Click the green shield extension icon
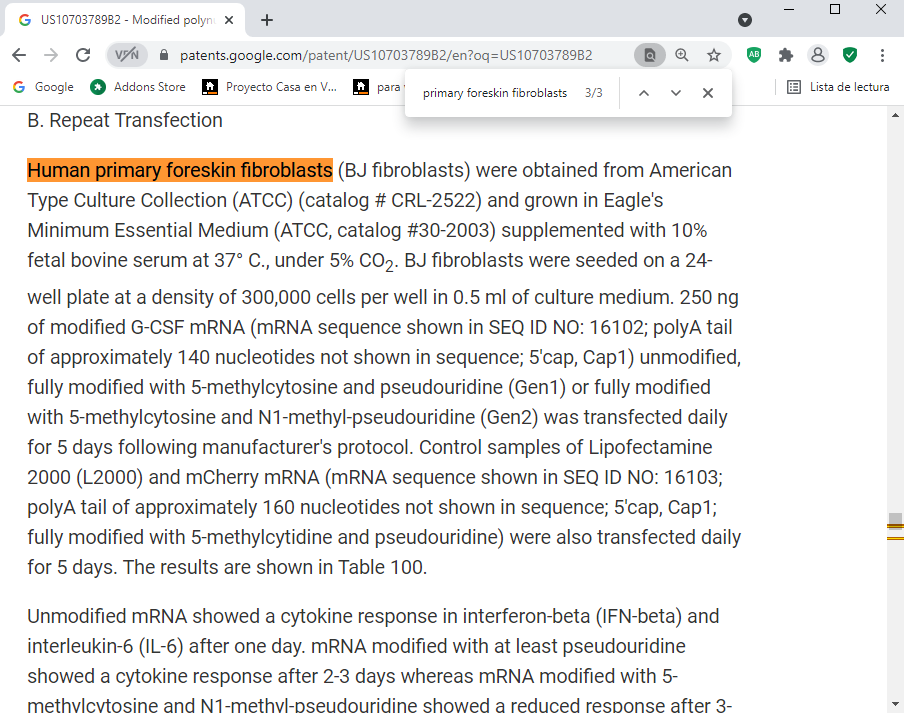 850,55
